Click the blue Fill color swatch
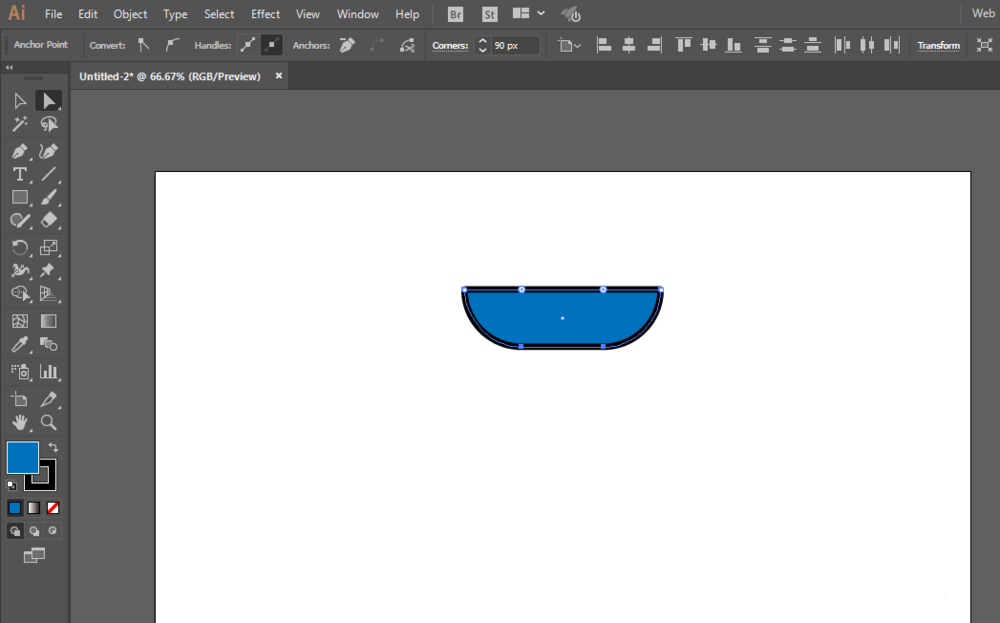 click(x=22, y=457)
